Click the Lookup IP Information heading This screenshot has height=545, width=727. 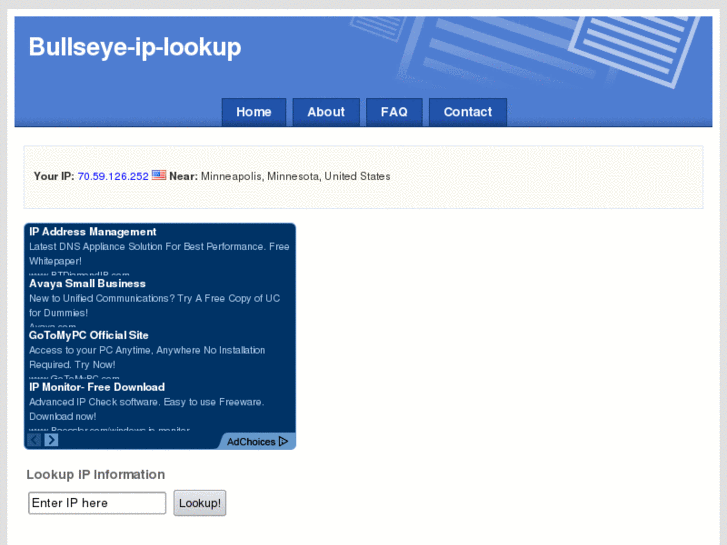[96, 474]
